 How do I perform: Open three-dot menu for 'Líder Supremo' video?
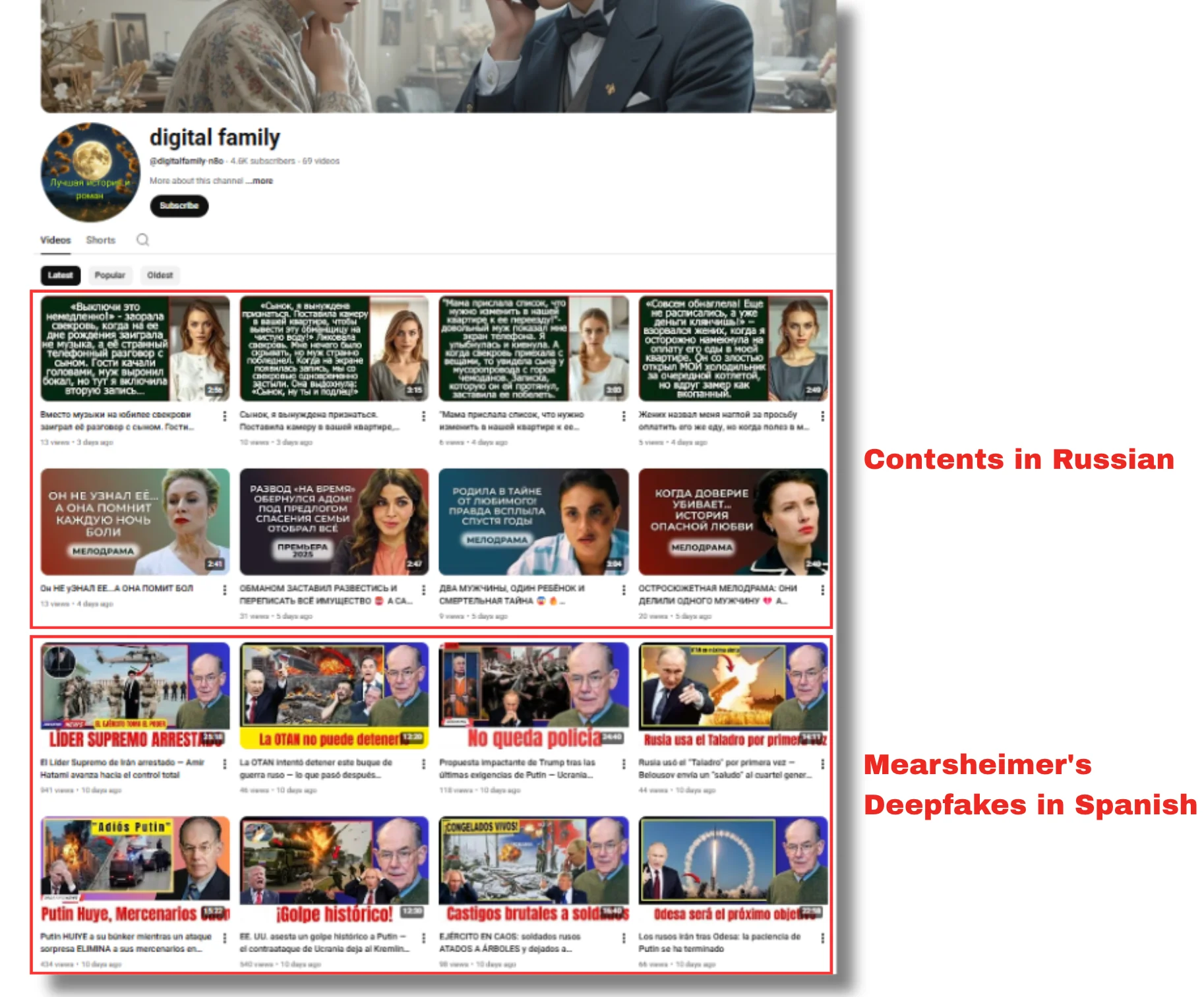(x=225, y=764)
